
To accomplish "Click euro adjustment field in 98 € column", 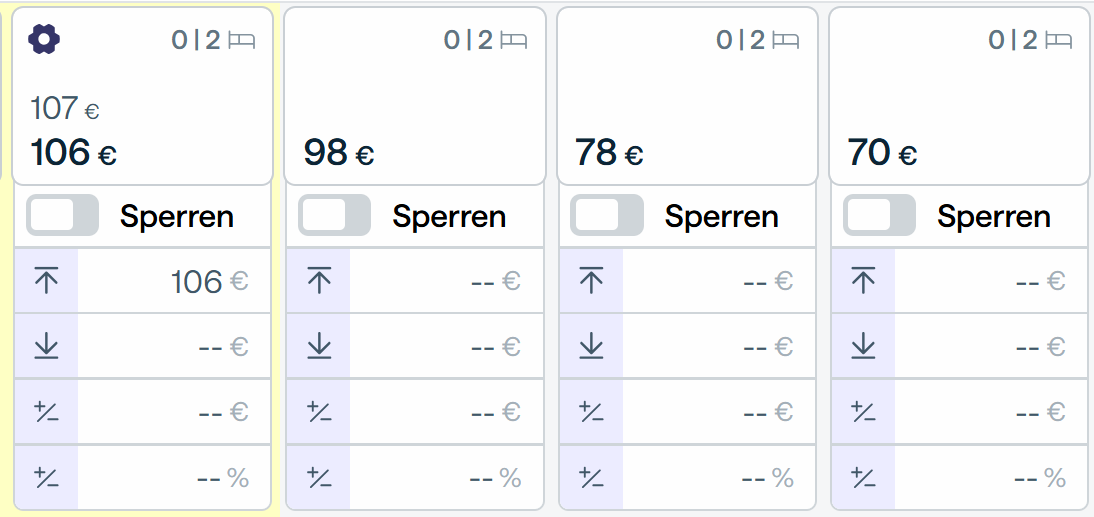I will tap(446, 412).
